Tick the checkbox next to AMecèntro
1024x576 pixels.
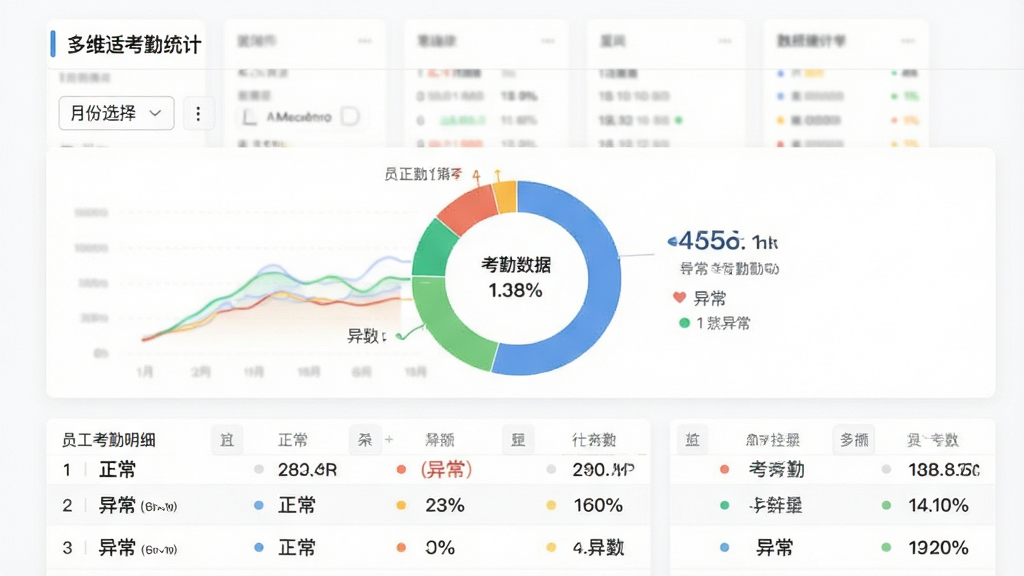350,117
